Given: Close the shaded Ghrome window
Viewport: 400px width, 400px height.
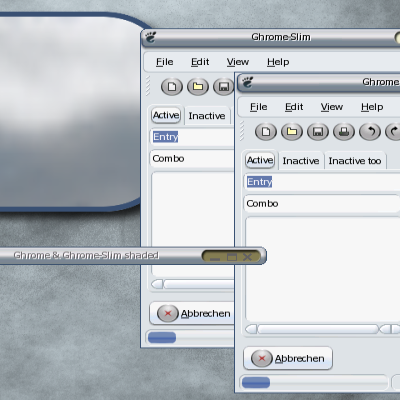Looking at the screenshot, I should pos(247,257).
